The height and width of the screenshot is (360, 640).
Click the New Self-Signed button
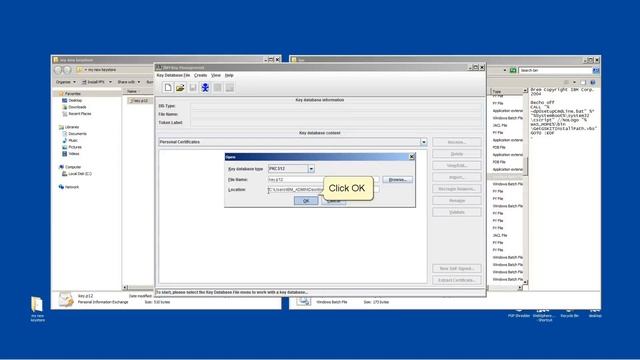(457, 269)
